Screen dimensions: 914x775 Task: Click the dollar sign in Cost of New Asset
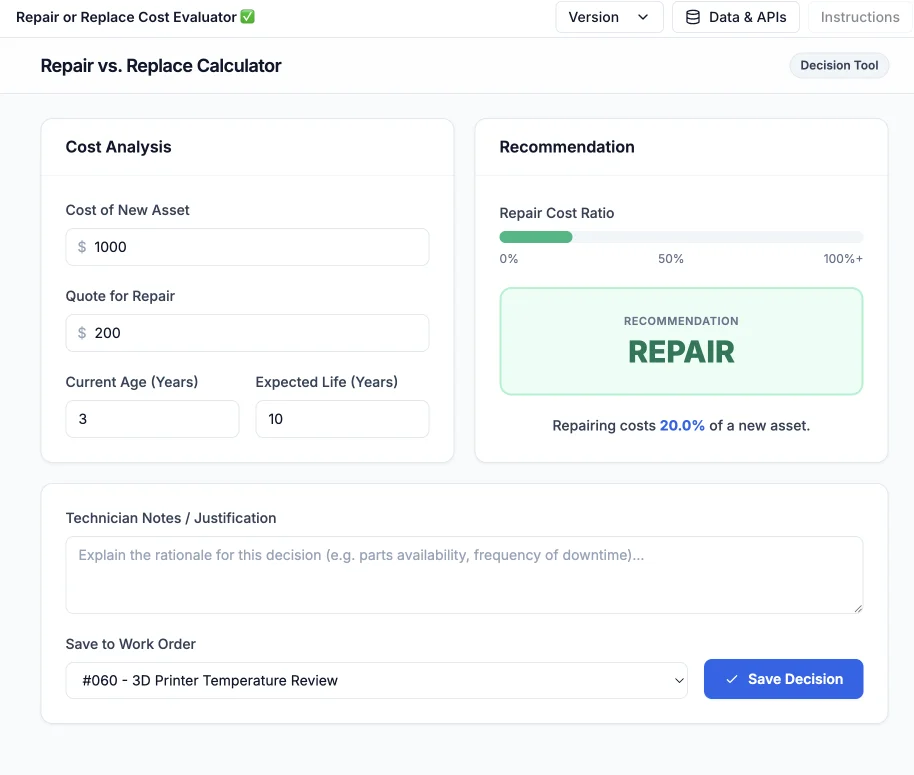click(82, 247)
